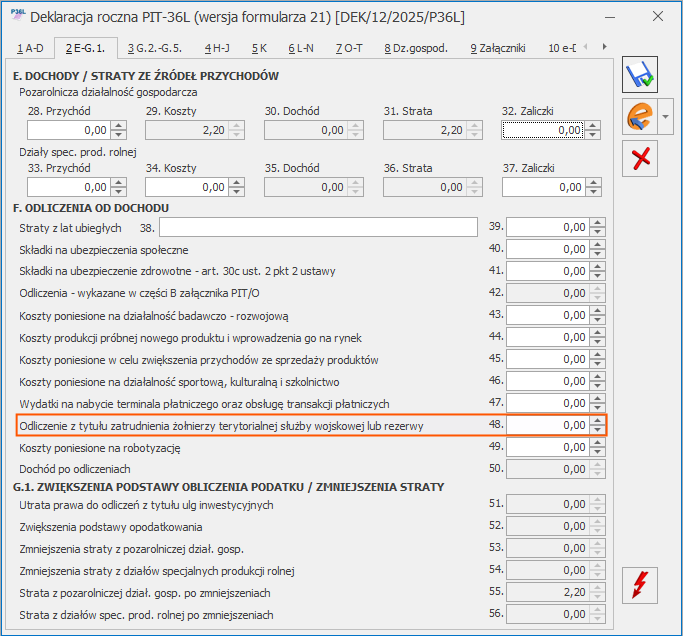Screen dimensions: 683x636
Task: Click the 29. Koszty value 2,20
Action: click(187, 130)
